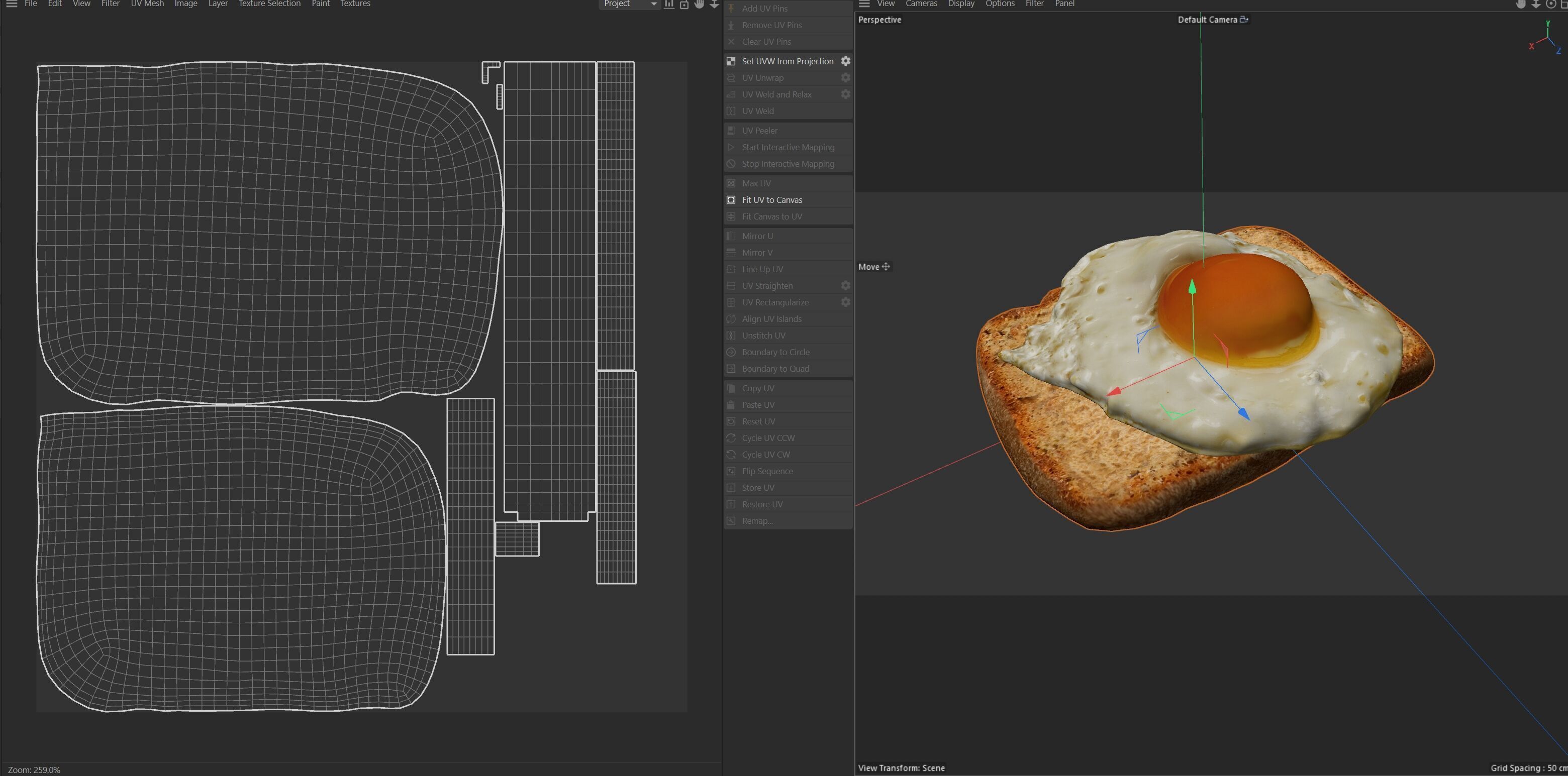
Task: Click the Unstitch UV icon
Action: coord(731,336)
